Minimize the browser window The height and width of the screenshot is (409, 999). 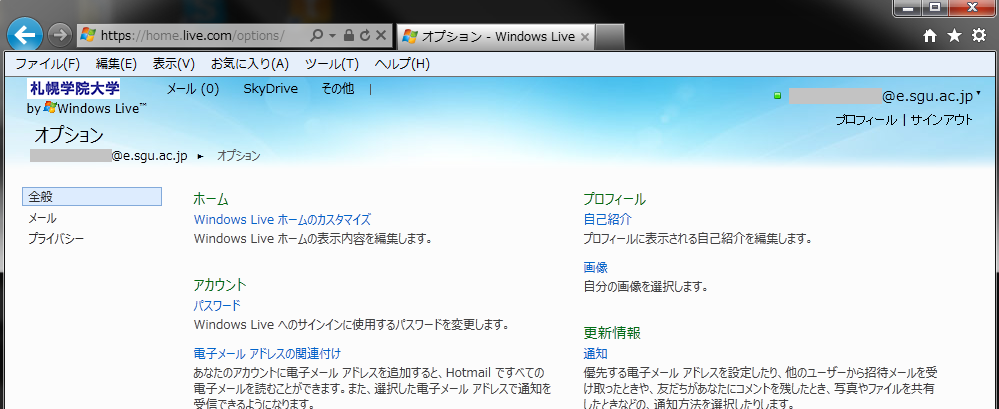[909, 8]
